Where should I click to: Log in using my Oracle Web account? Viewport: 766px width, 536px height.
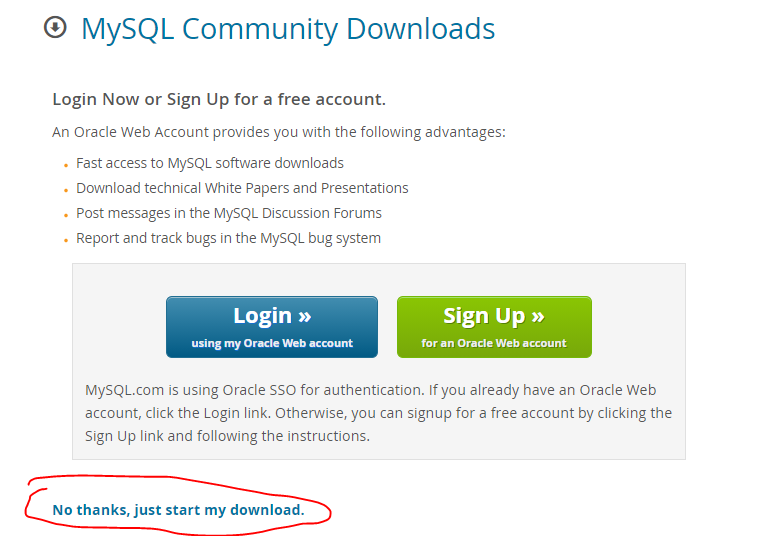coord(272,327)
